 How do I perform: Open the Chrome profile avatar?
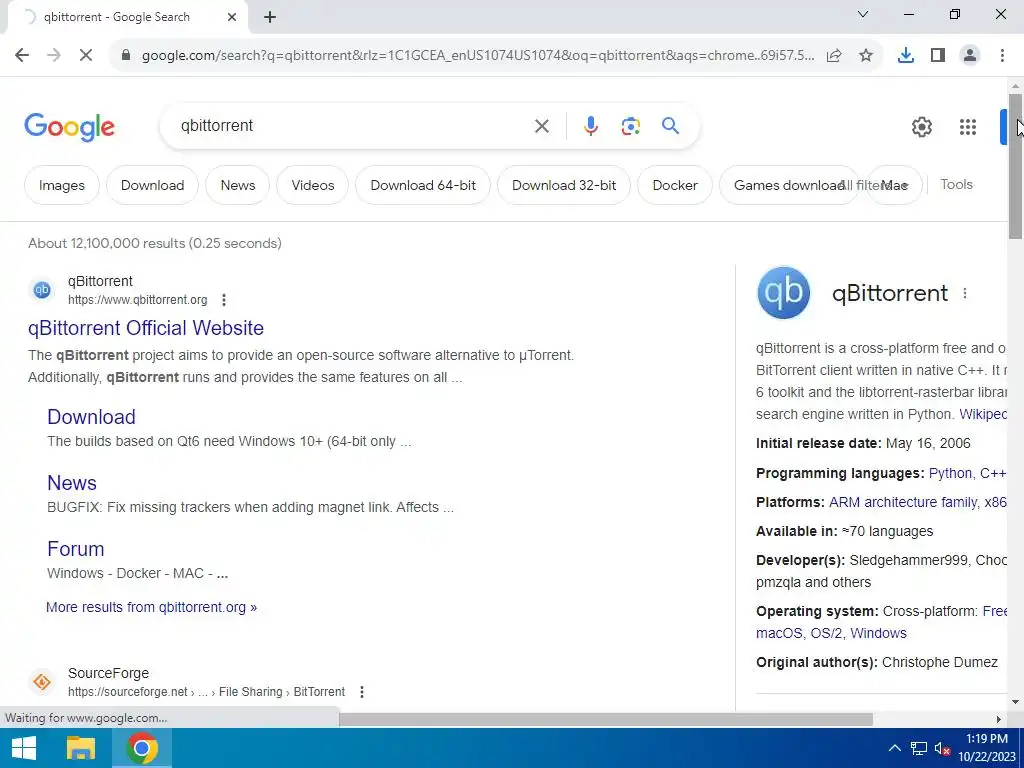pyautogui.click(x=970, y=56)
